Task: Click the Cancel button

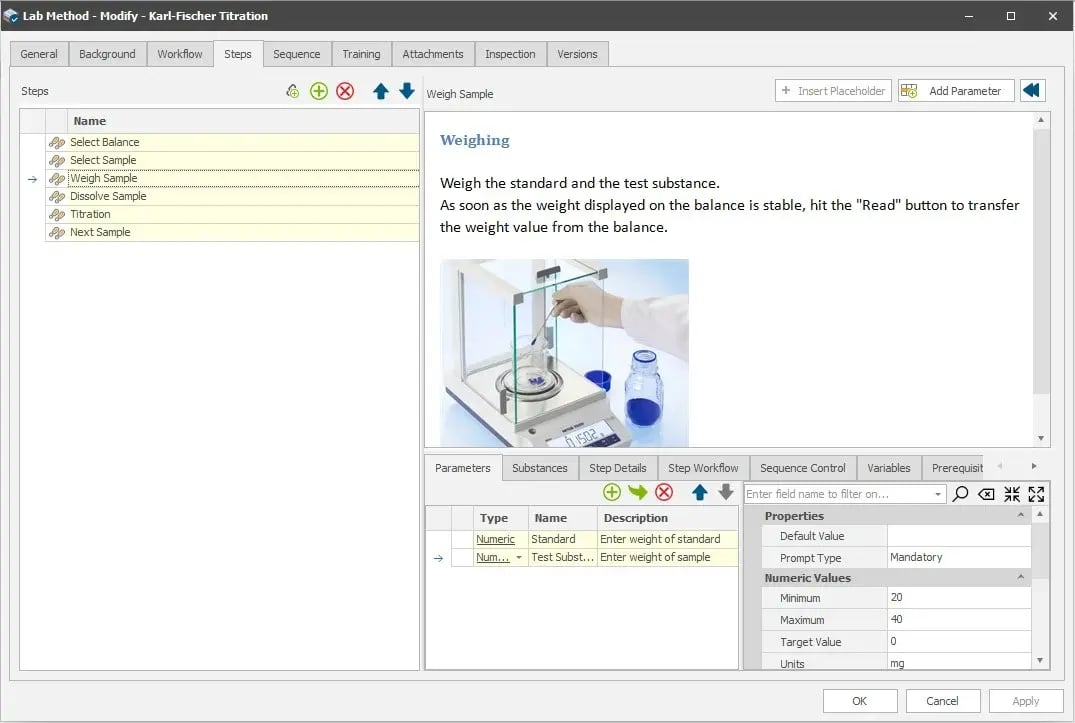Action: click(943, 701)
